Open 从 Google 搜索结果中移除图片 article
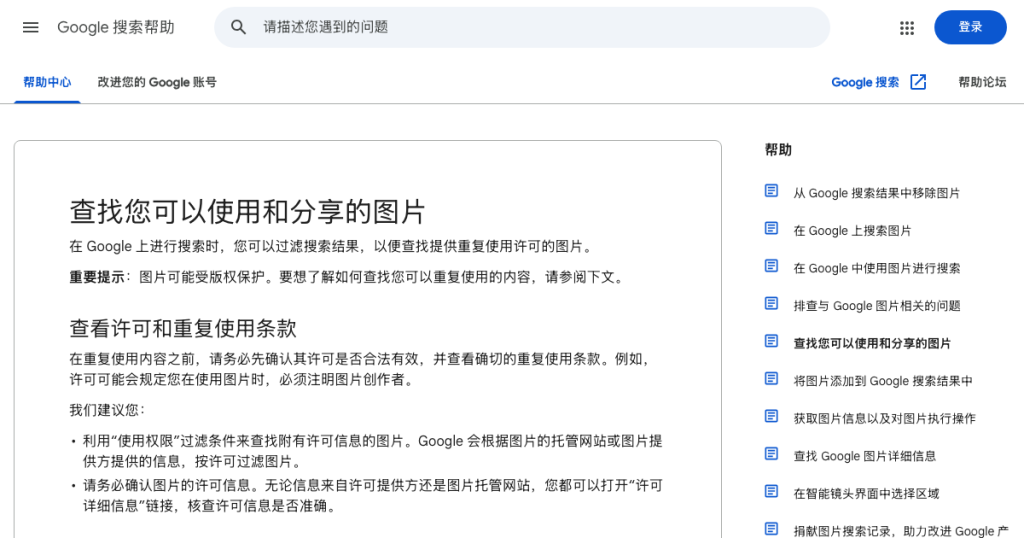 [876, 193]
